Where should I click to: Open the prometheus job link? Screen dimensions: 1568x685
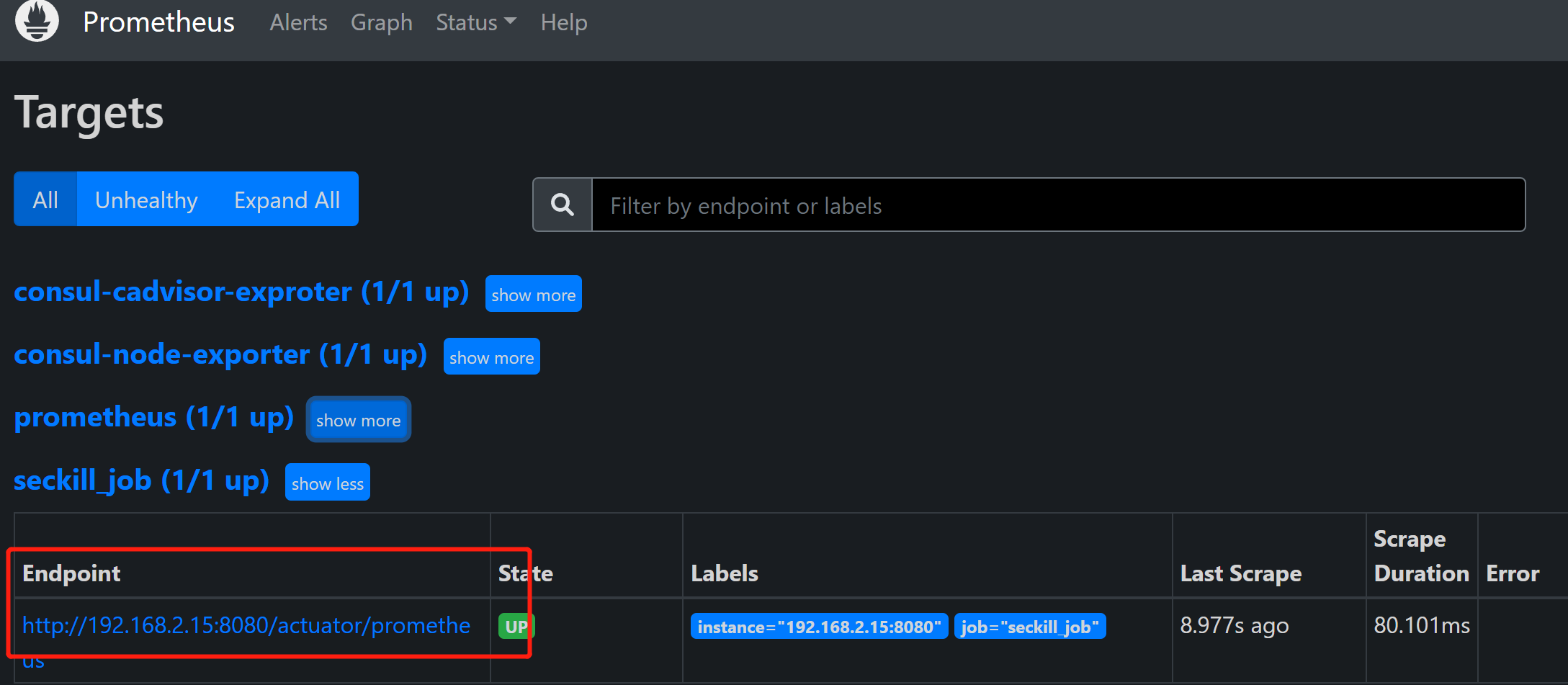(154, 417)
